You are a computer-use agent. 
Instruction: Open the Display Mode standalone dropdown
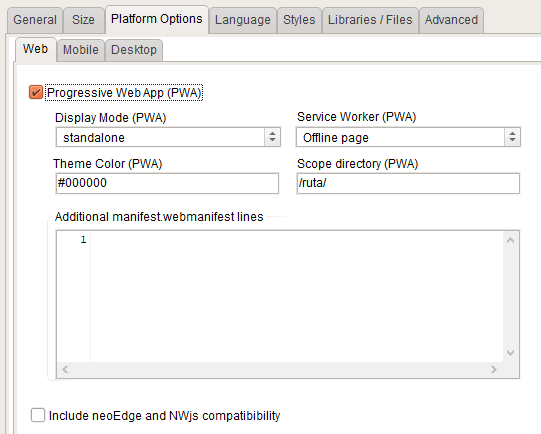tap(168, 137)
